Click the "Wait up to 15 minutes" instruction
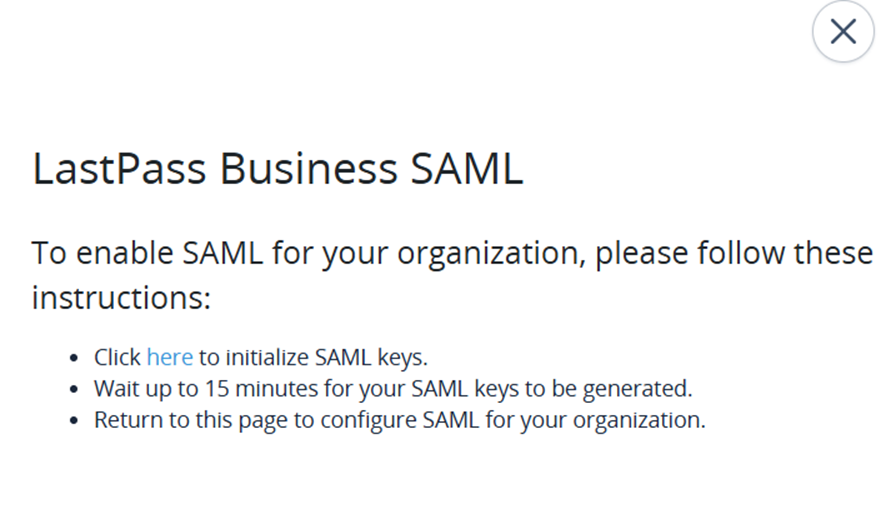The height and width of the screenshot is (509, 881). coord(392,388)
